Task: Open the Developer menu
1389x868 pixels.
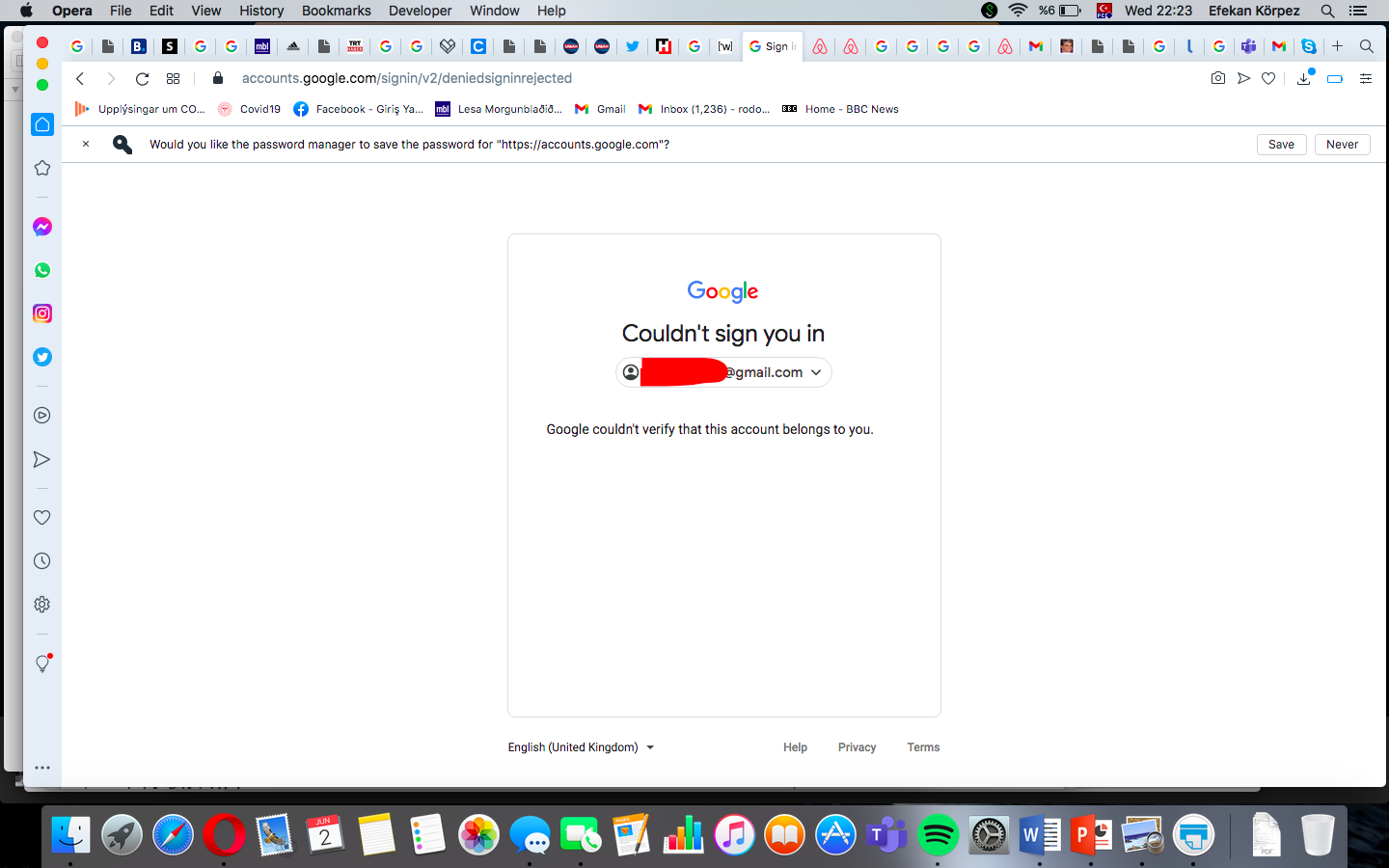Action: point(421,11)
